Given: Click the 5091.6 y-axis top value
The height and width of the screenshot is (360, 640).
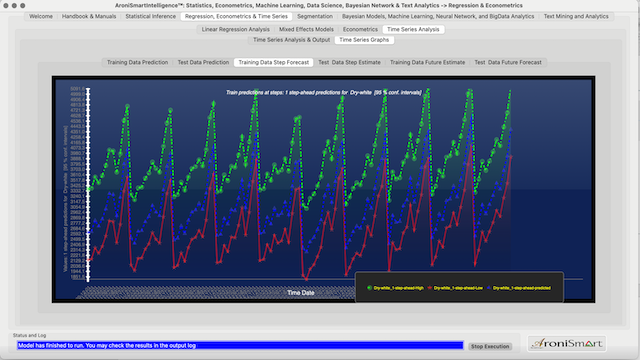Looking at the screenshot, I should (x=77, y=89).
